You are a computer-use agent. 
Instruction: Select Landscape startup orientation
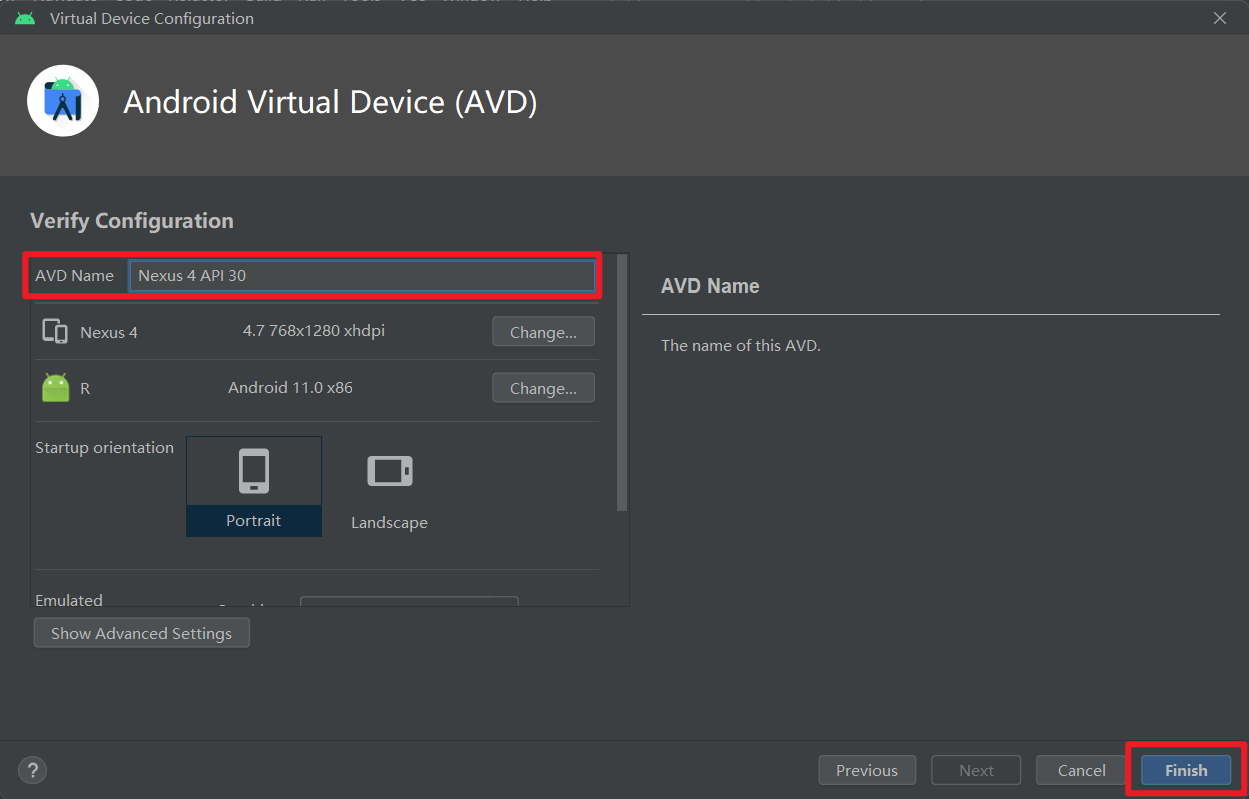tap(389, 486)
